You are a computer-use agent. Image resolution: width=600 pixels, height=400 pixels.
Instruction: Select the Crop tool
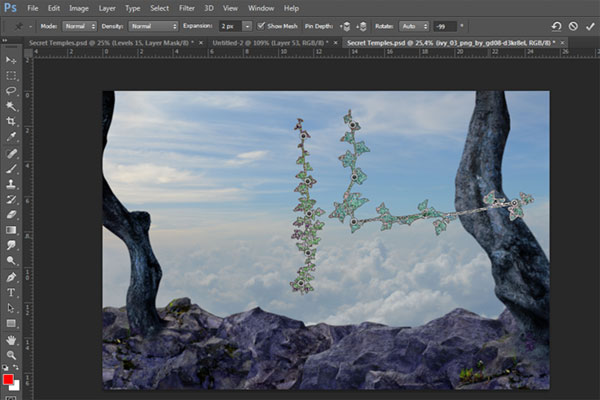[x=11, y=121]
